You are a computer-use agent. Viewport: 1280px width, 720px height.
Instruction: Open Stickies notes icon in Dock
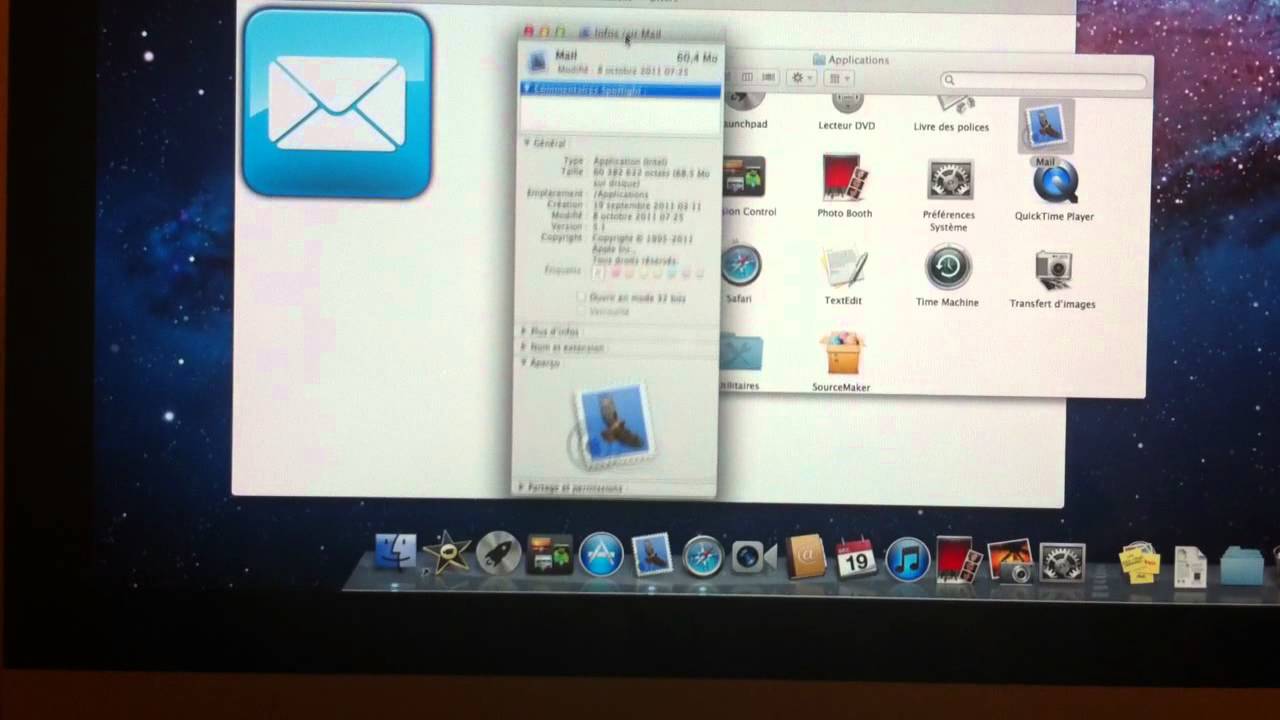click(x=1140, y=564)
